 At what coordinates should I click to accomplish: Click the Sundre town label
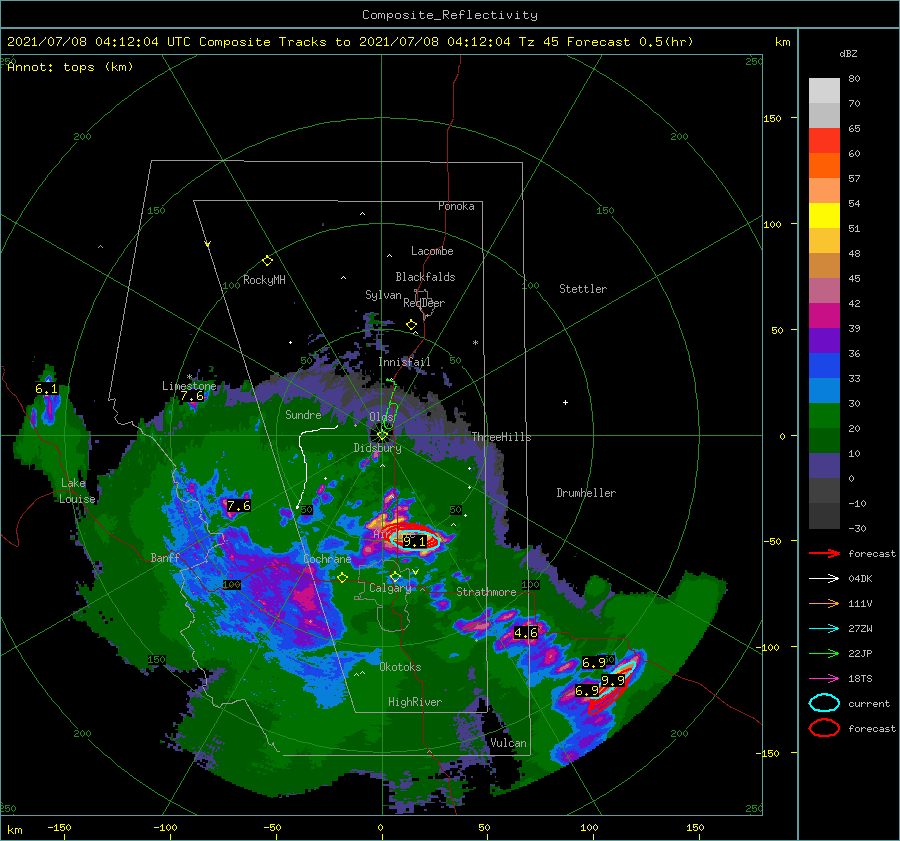click(303, 414)
